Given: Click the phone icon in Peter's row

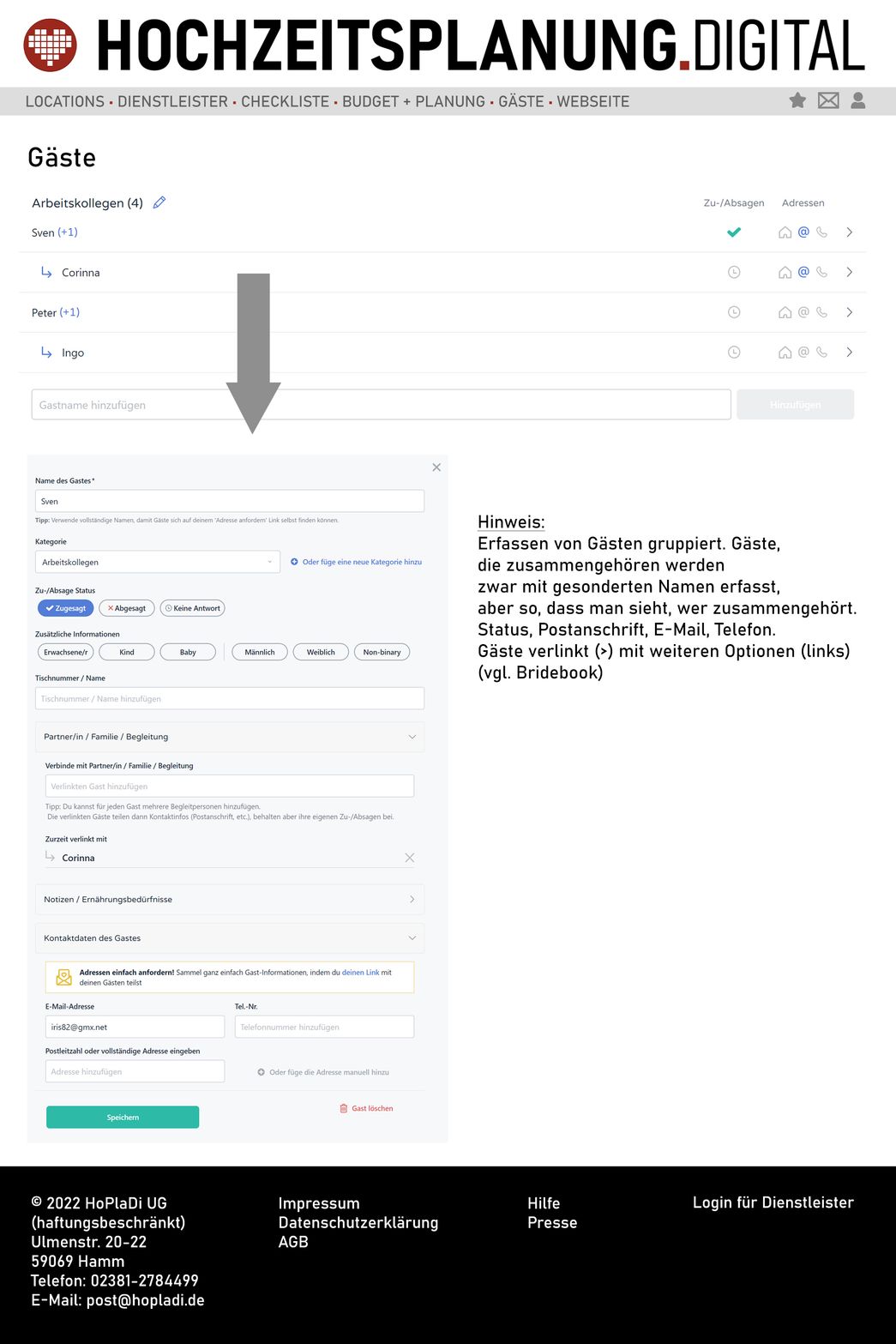Looking at the screenshot, I should [821, 312].
